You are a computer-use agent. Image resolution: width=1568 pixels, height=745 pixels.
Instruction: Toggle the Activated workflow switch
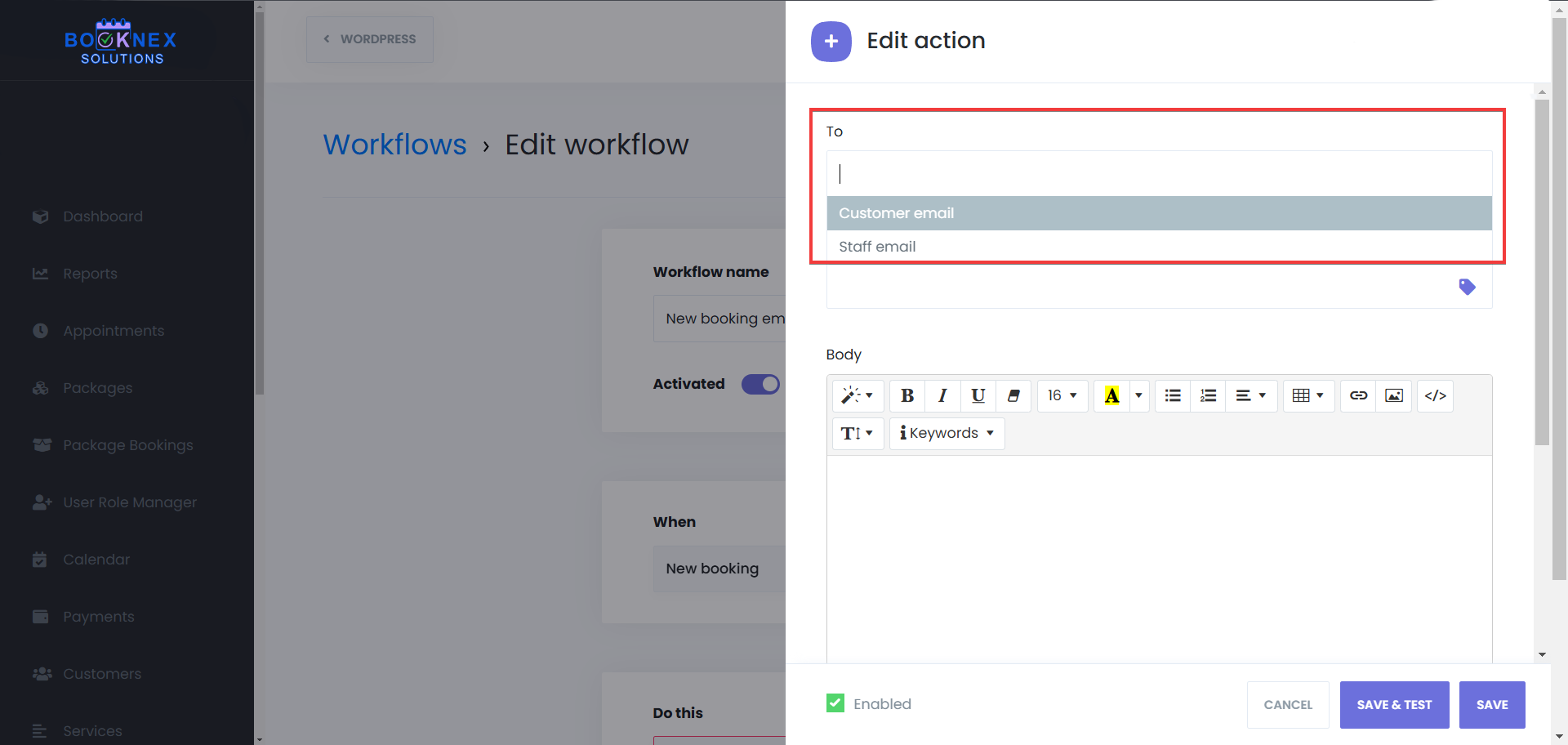click(760, 384)
